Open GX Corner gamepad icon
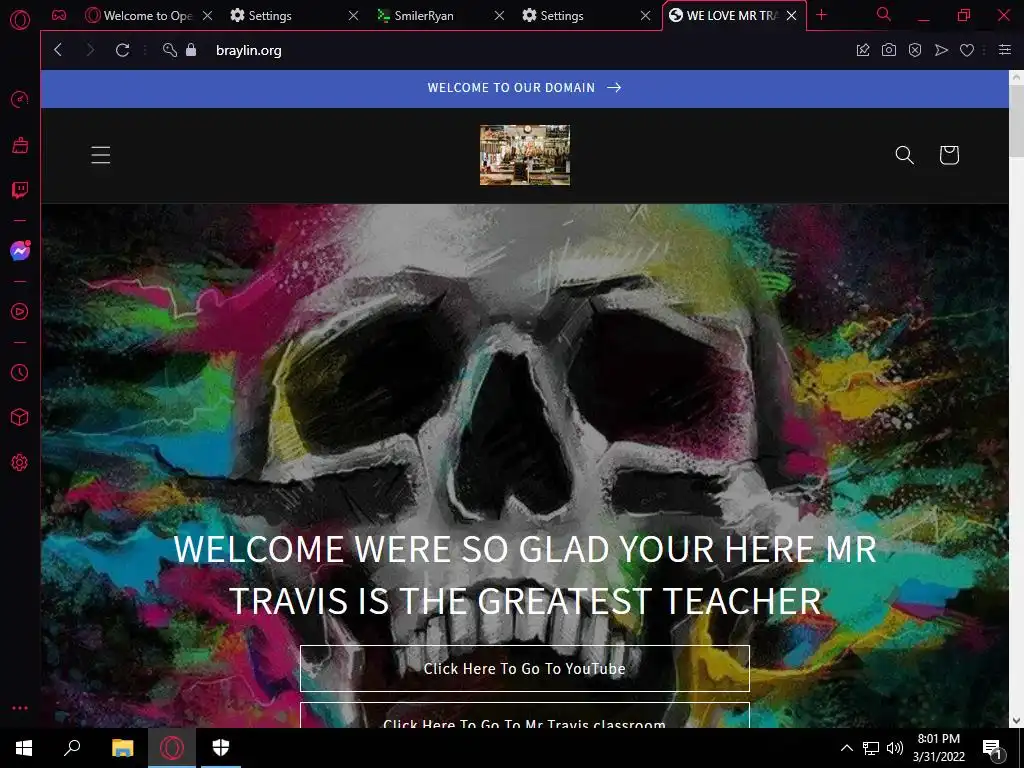1024x768 pixels. click(59, 15)
